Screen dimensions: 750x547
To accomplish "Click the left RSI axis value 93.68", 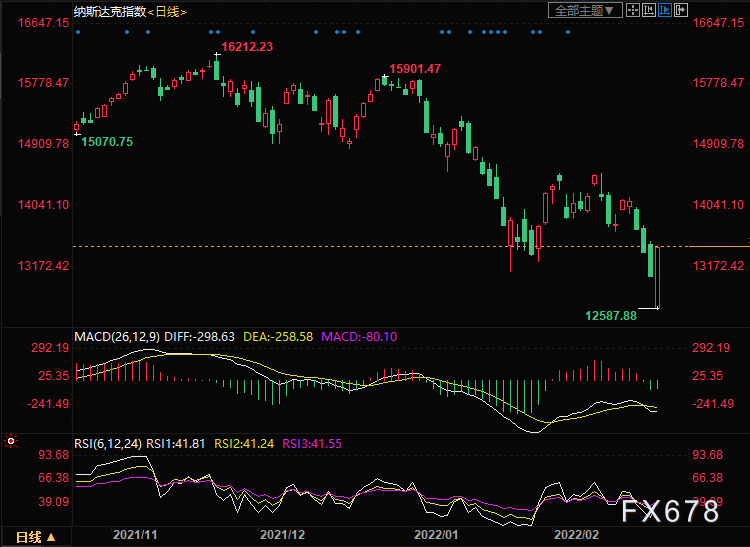I will point(54,455).
